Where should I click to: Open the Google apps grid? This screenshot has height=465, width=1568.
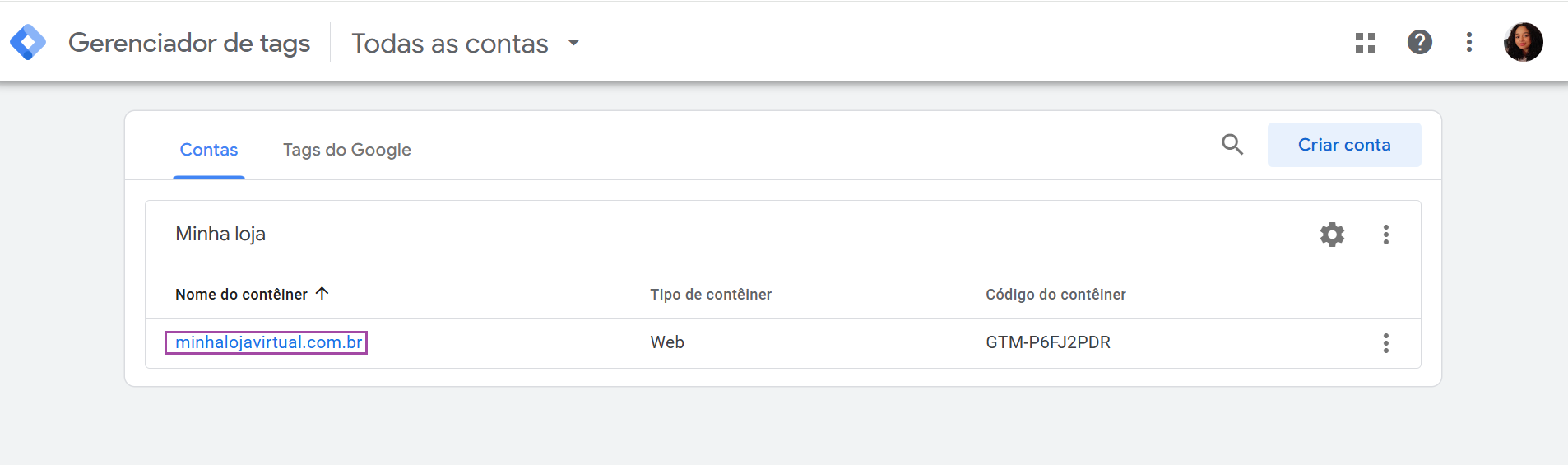pyautogui.click(x=1366, y=43)
